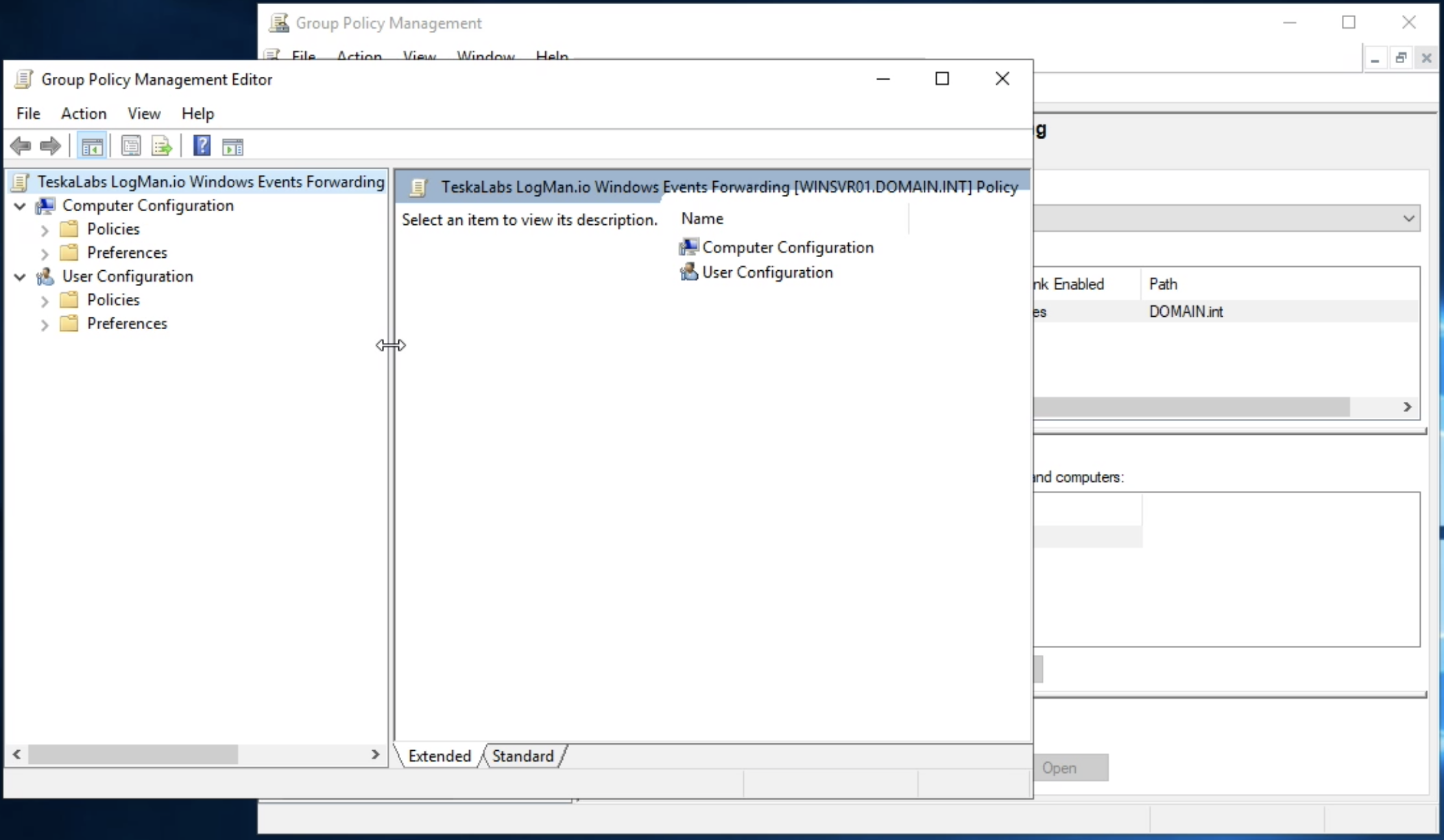Image resolution: width=1444 pixels, height=840 pixels.
Task: Click the tree pane horizontal scrollbar thumb
Action: tap(133, 754)
